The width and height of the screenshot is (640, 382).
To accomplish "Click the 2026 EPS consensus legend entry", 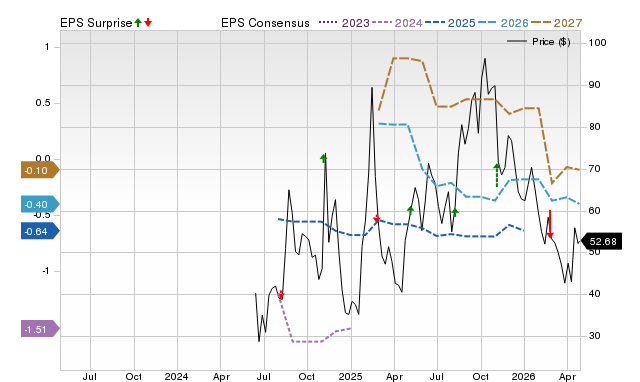I will pos(503,23).
